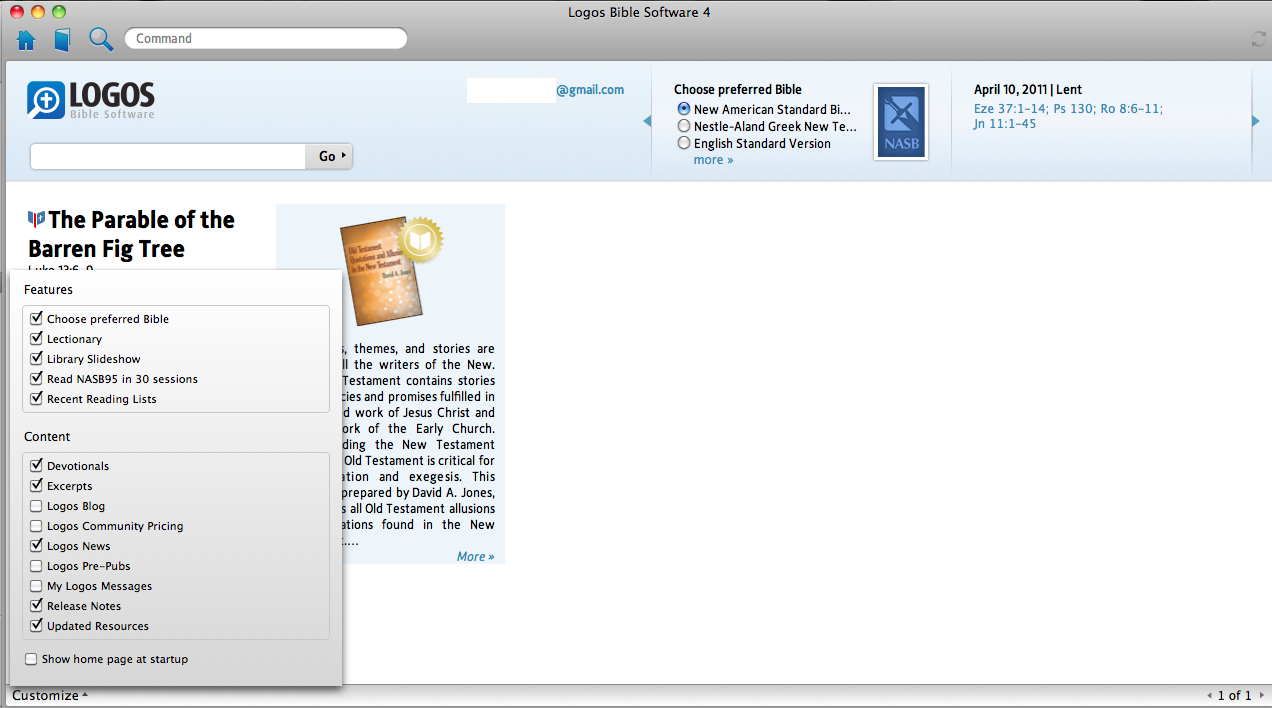
Task: Go to previous header panel arrow
Action: pyautogui.click(x=647, y=121)
